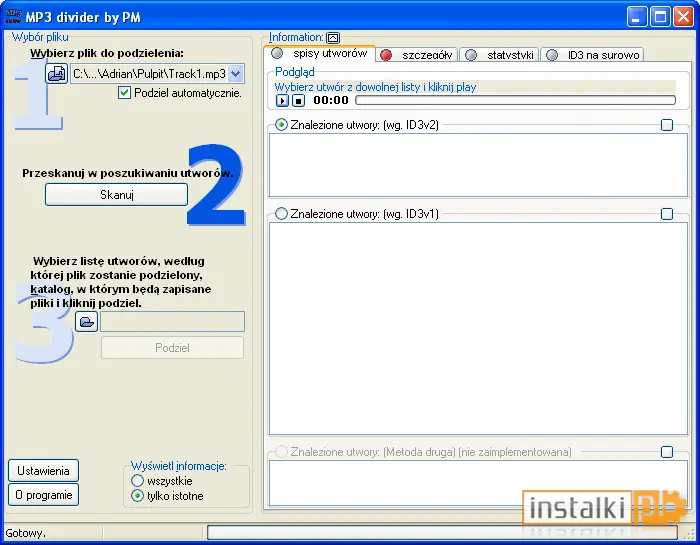
Task: Click the status bar progress bar
Action: [442, 532]
